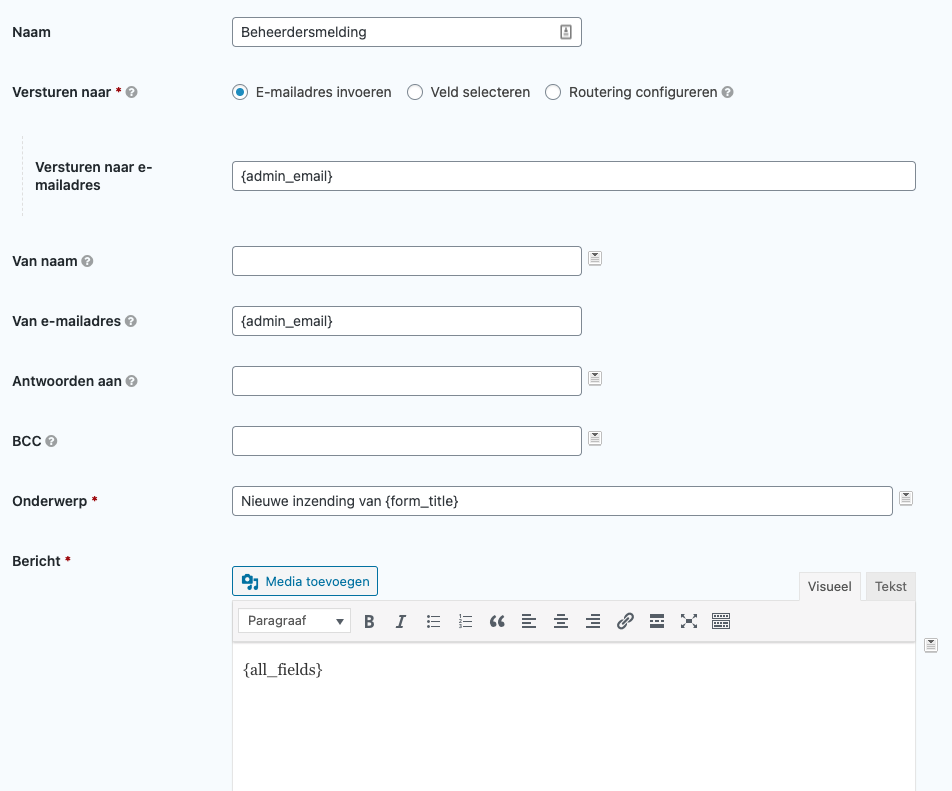
Task: Show help tooltip for Antwoorden aan
Action: coord(131,381)
